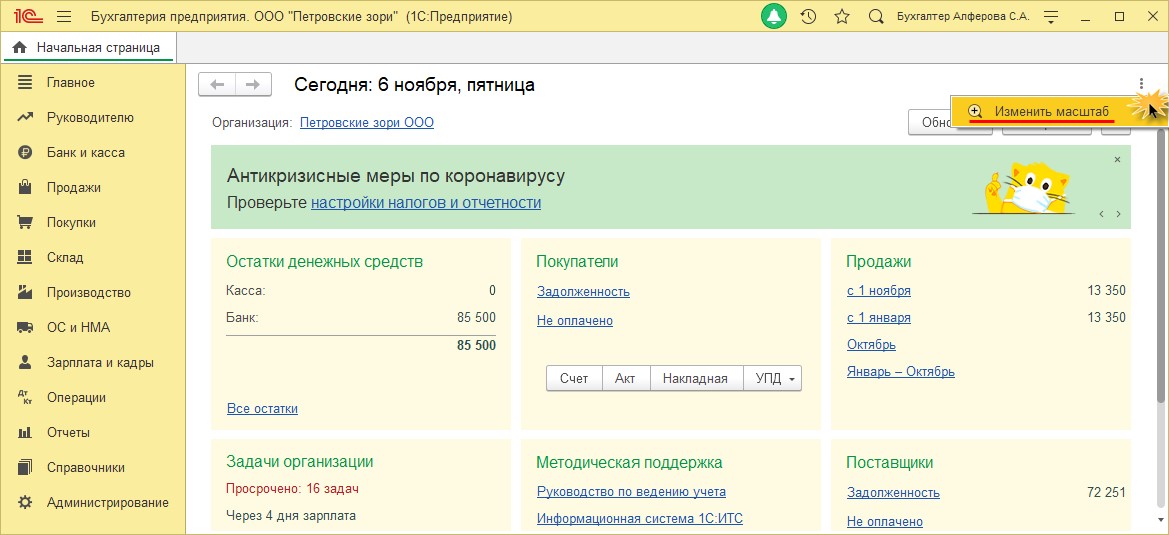Screen dimensions: 1169x535
Task: Open the history clock icon
Action: click(x=808, y=17)
